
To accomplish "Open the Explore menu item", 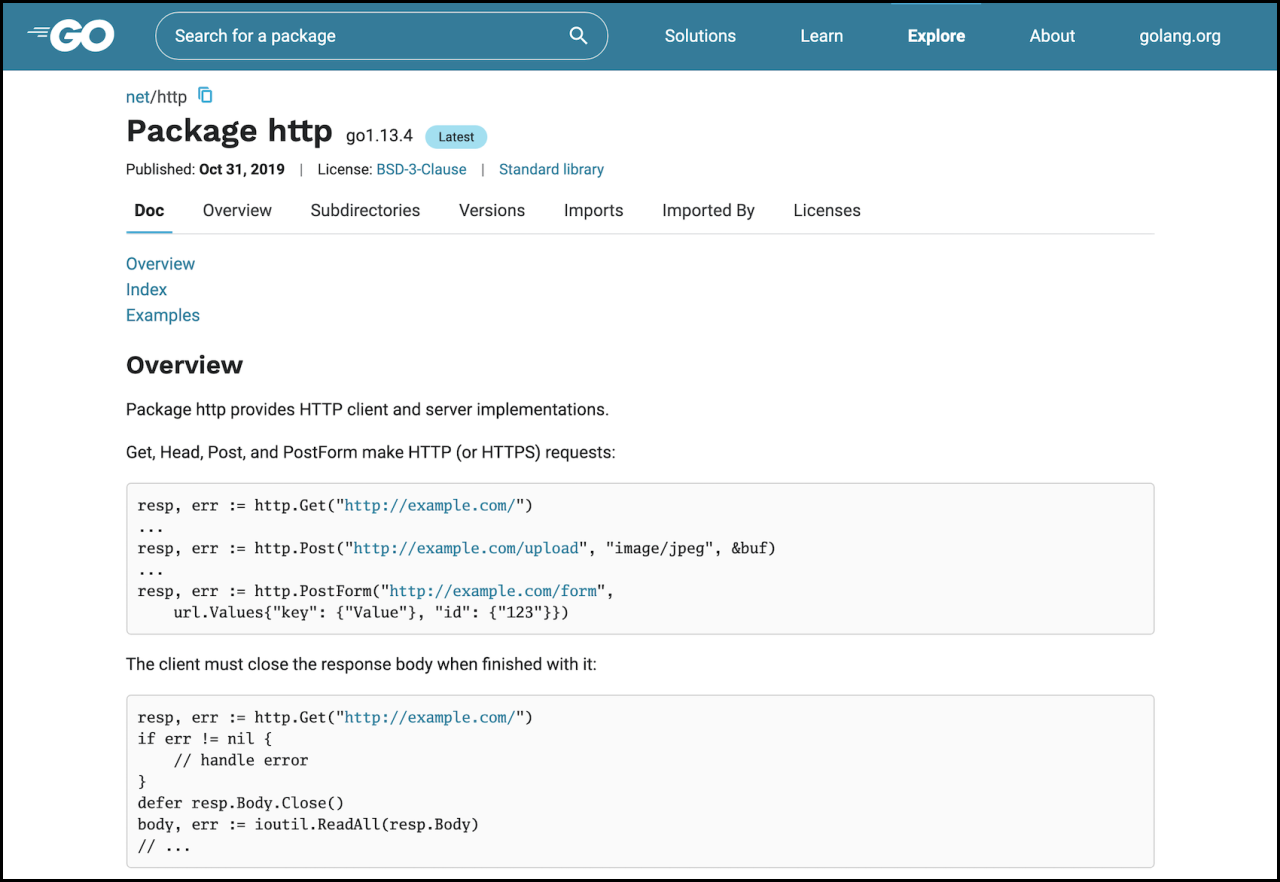I will click(936, 35).
